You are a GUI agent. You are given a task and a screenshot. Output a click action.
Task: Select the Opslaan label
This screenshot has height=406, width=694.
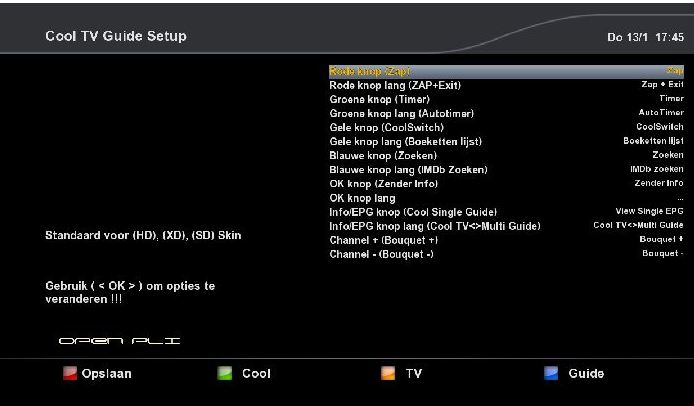(107, 374)
